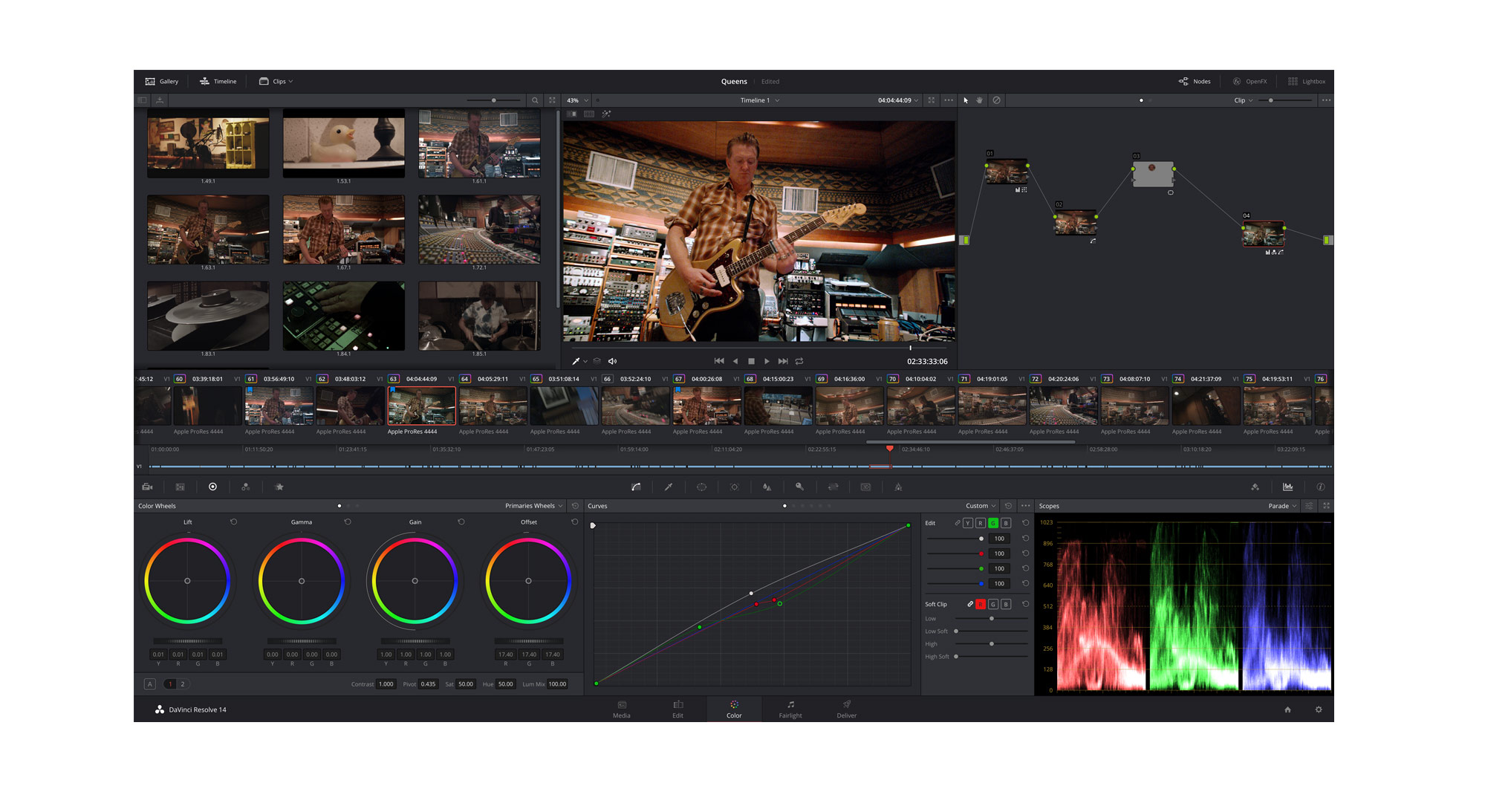The image size is (1485, 812).
Task: Enable the Y channel in curve Edit
Action: [x=967, y=523]
